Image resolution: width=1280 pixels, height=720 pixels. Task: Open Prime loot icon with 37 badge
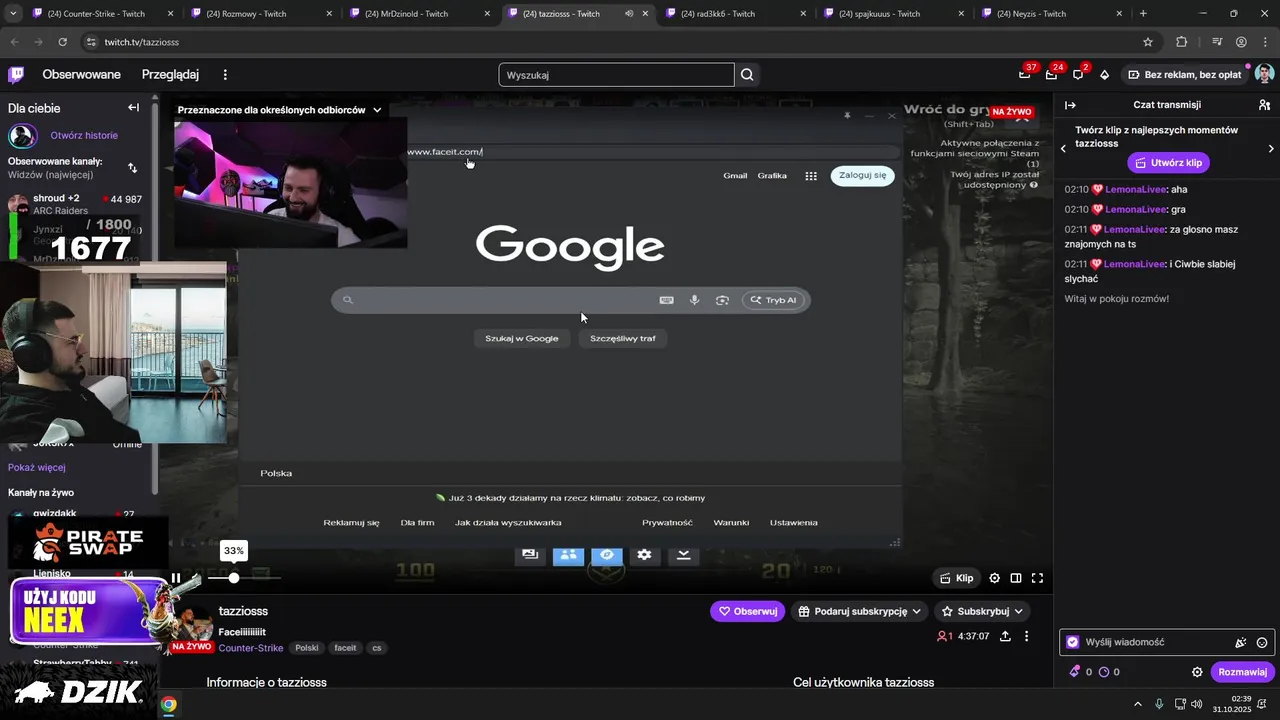(1025, 74)
